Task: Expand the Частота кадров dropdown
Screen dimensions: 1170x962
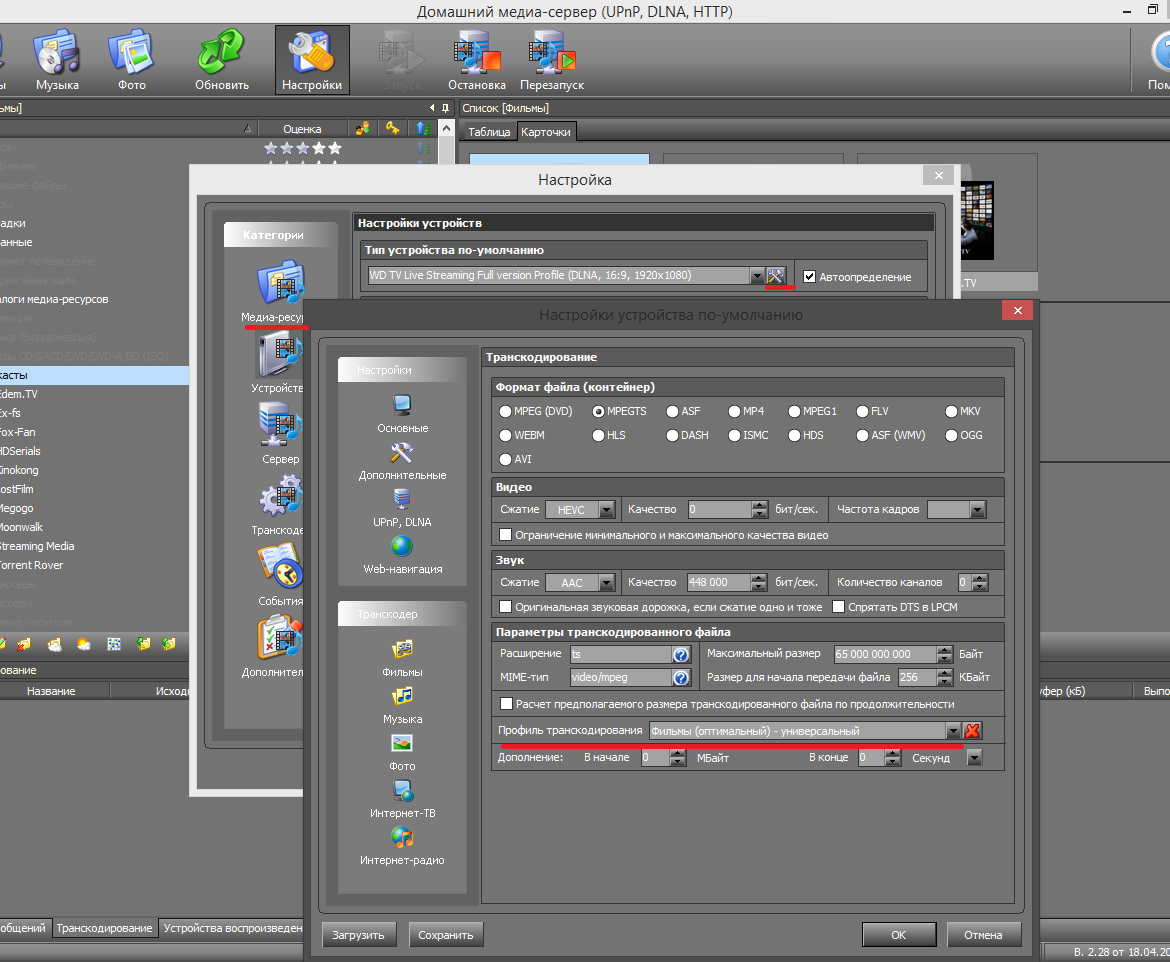Action: 977,510
